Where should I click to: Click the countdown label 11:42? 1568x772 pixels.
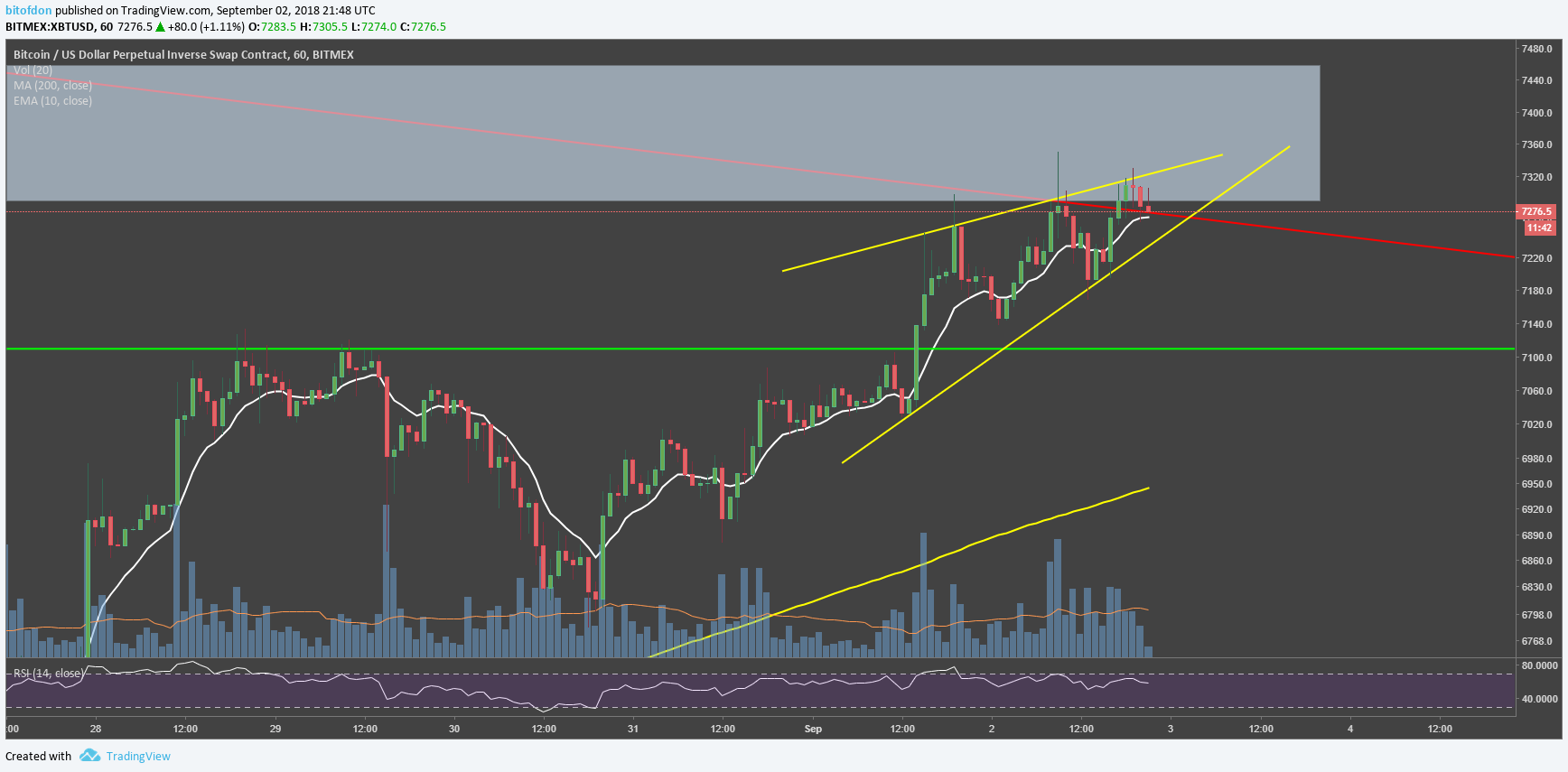[1539, 228]
